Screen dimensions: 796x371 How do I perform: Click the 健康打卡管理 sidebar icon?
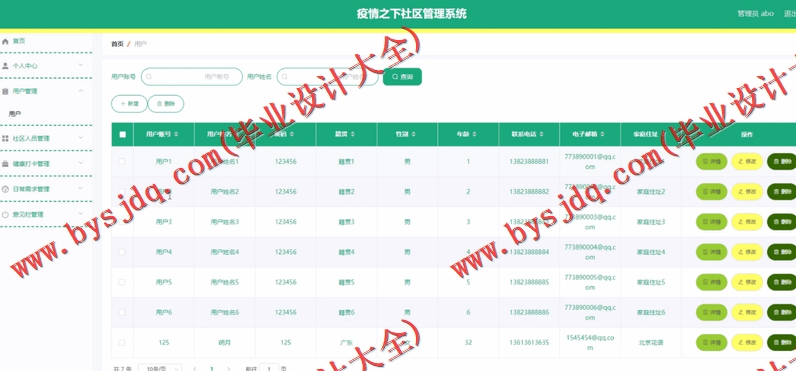(6, 164)
